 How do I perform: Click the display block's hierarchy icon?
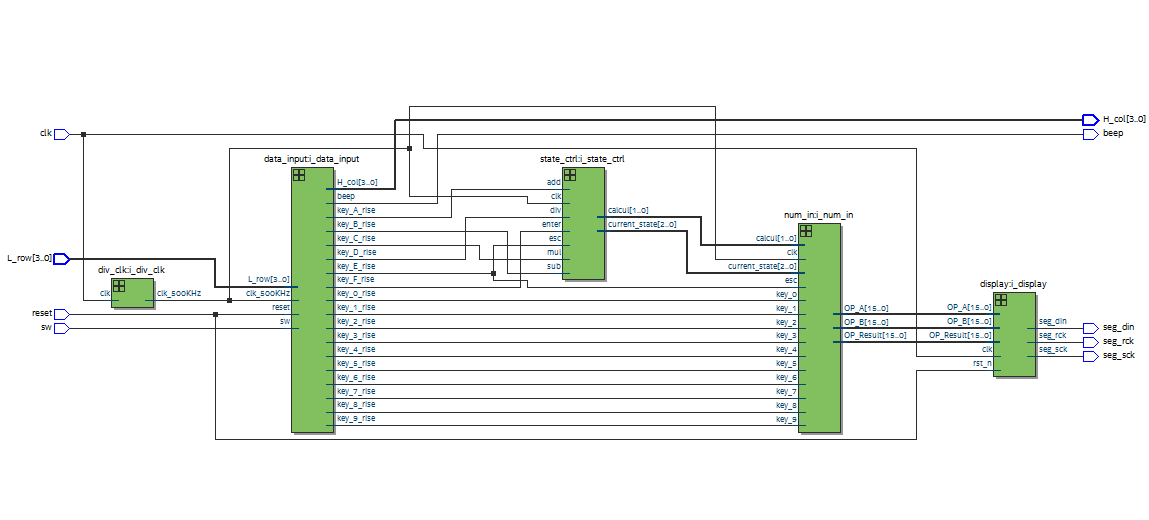click(1001, 300)
